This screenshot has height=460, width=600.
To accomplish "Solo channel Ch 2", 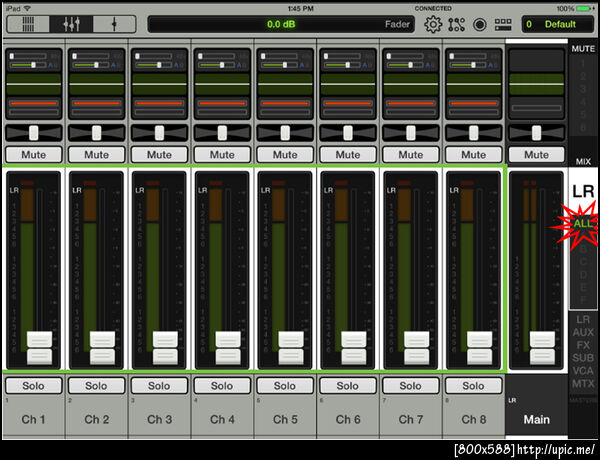I will click(x=96, y=386).
